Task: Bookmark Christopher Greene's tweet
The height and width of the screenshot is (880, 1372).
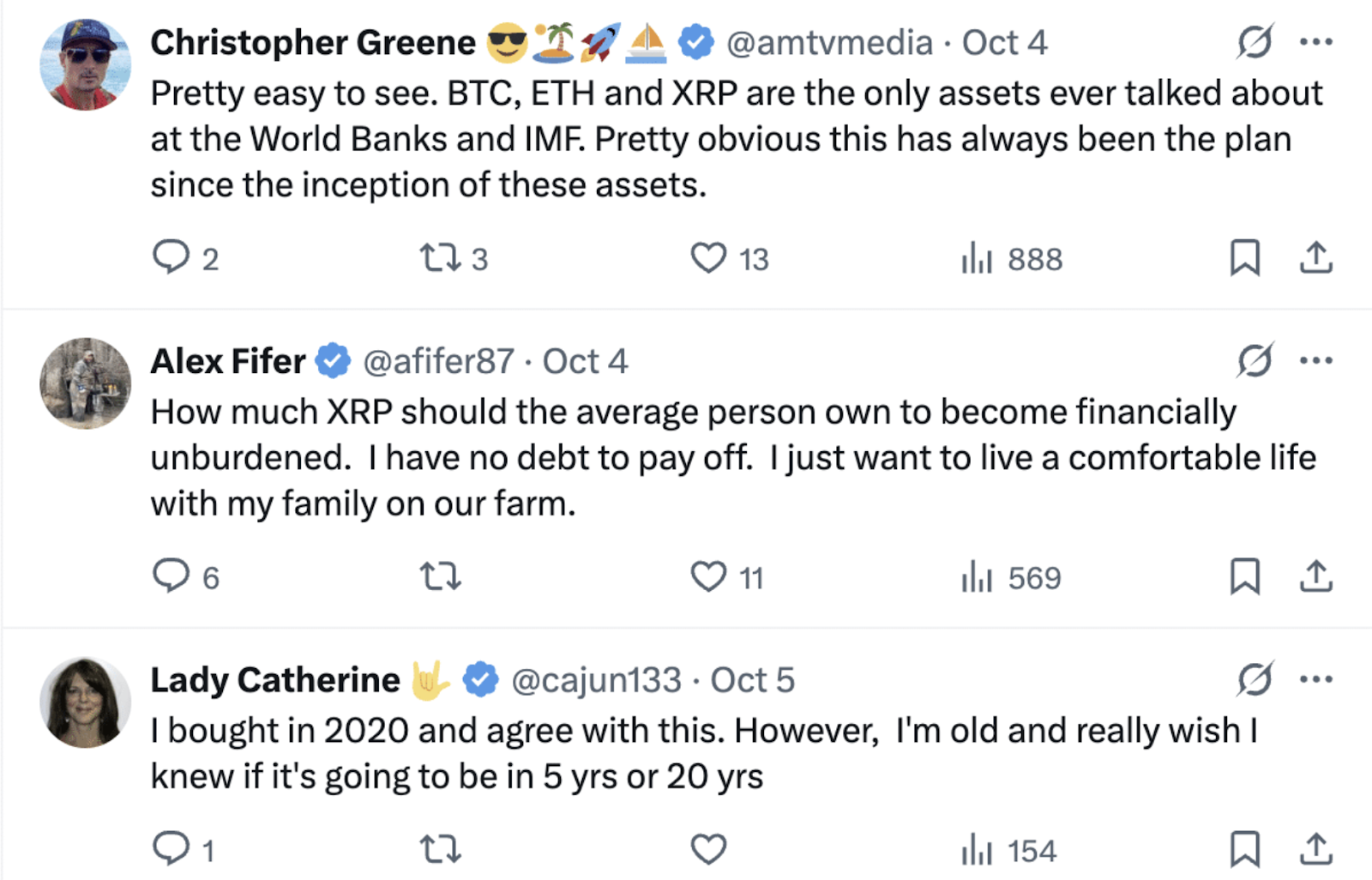Action: point(1244,257)
